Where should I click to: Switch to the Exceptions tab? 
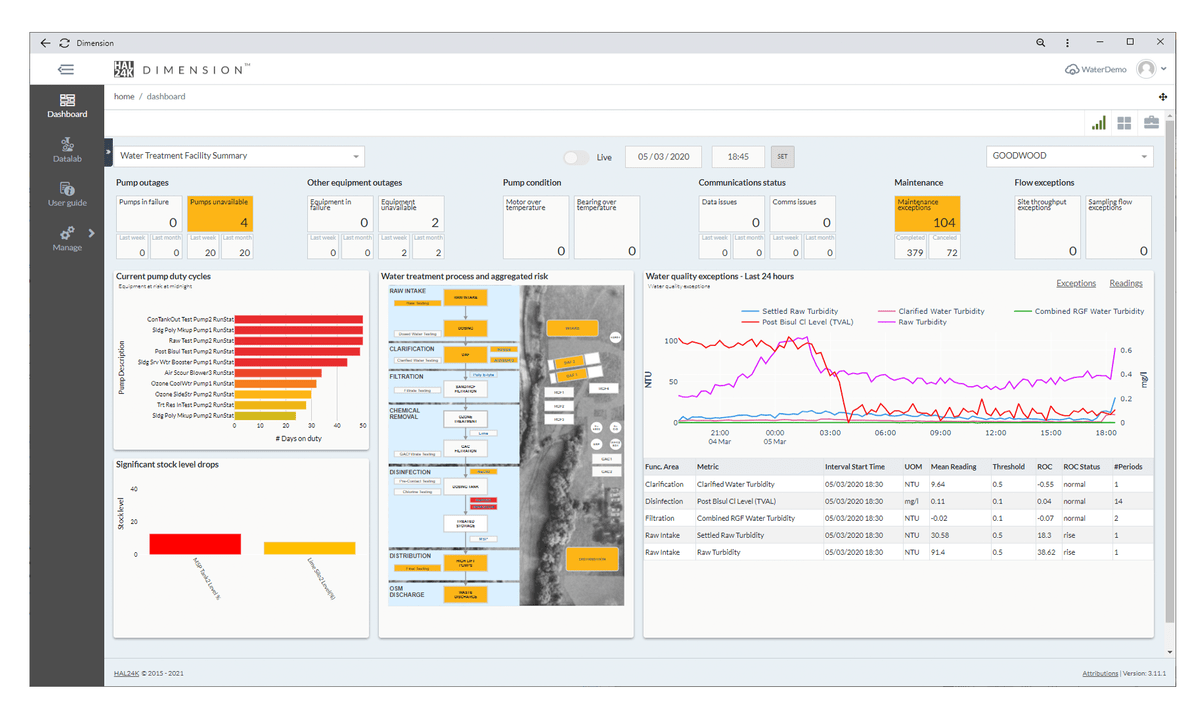[1076, 283]
